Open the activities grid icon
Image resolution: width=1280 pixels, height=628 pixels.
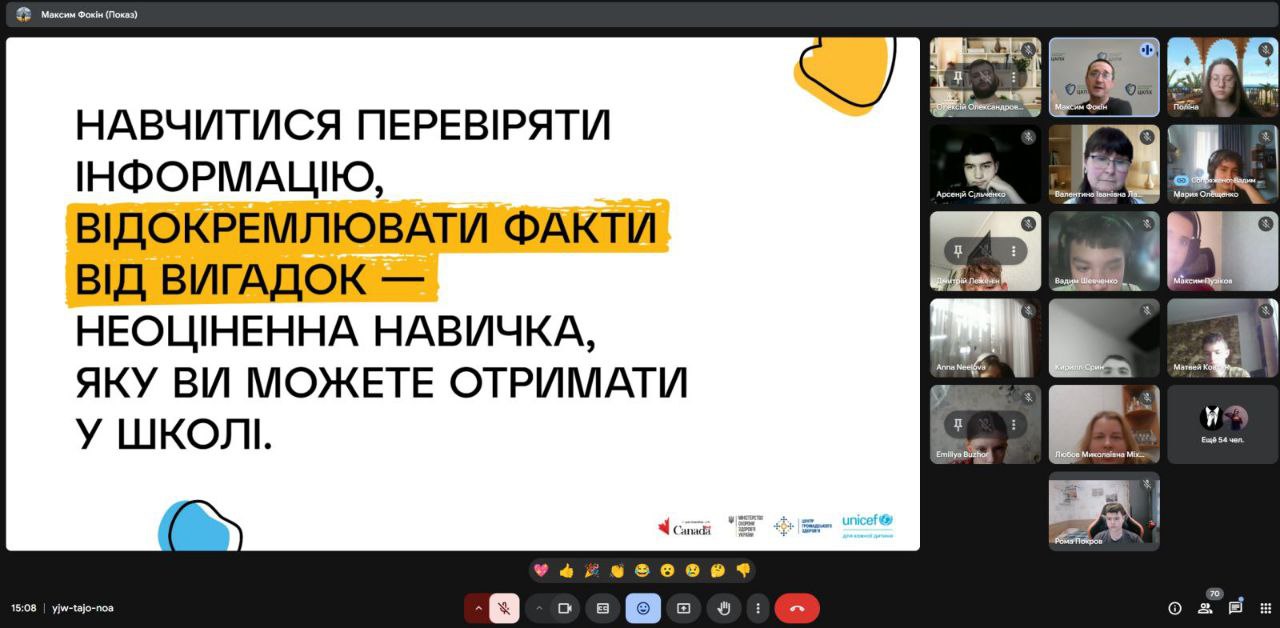(1266, 608)
